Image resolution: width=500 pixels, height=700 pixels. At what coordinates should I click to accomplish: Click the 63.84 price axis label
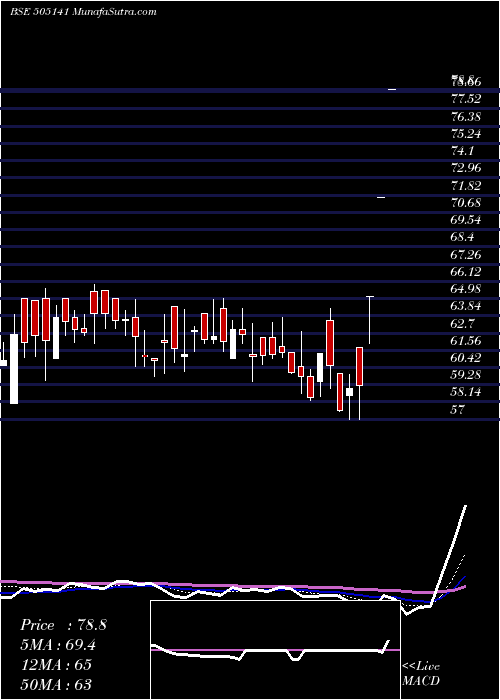click(x=467, y=306)
